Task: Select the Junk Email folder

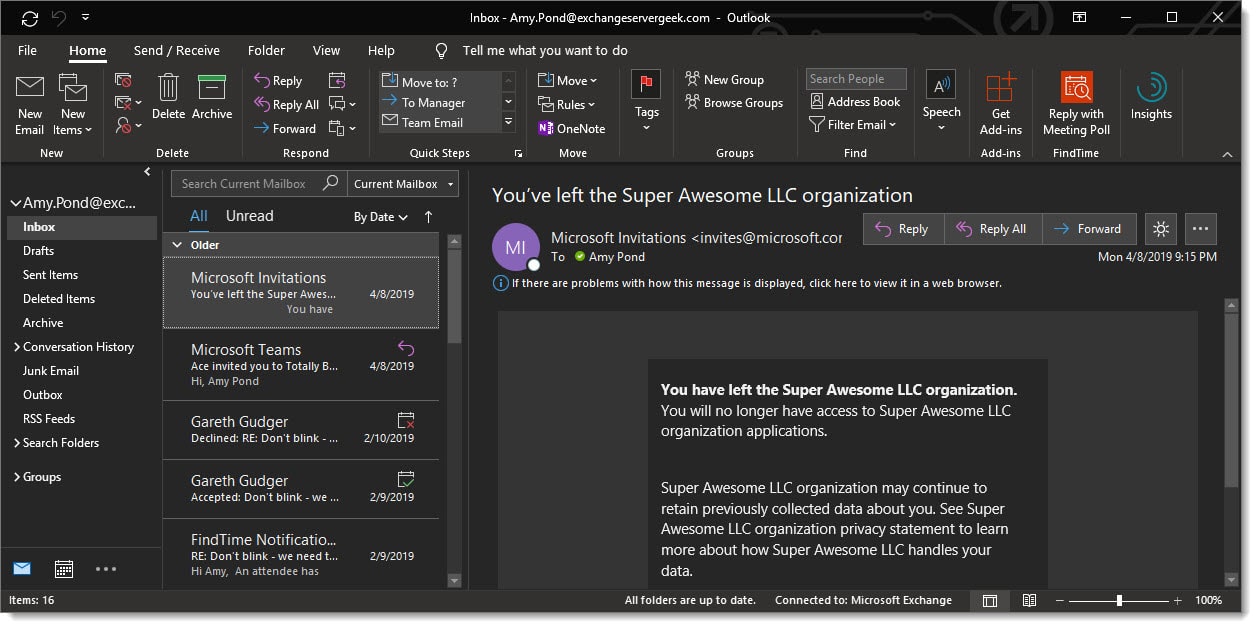Action: coord(51,371)
